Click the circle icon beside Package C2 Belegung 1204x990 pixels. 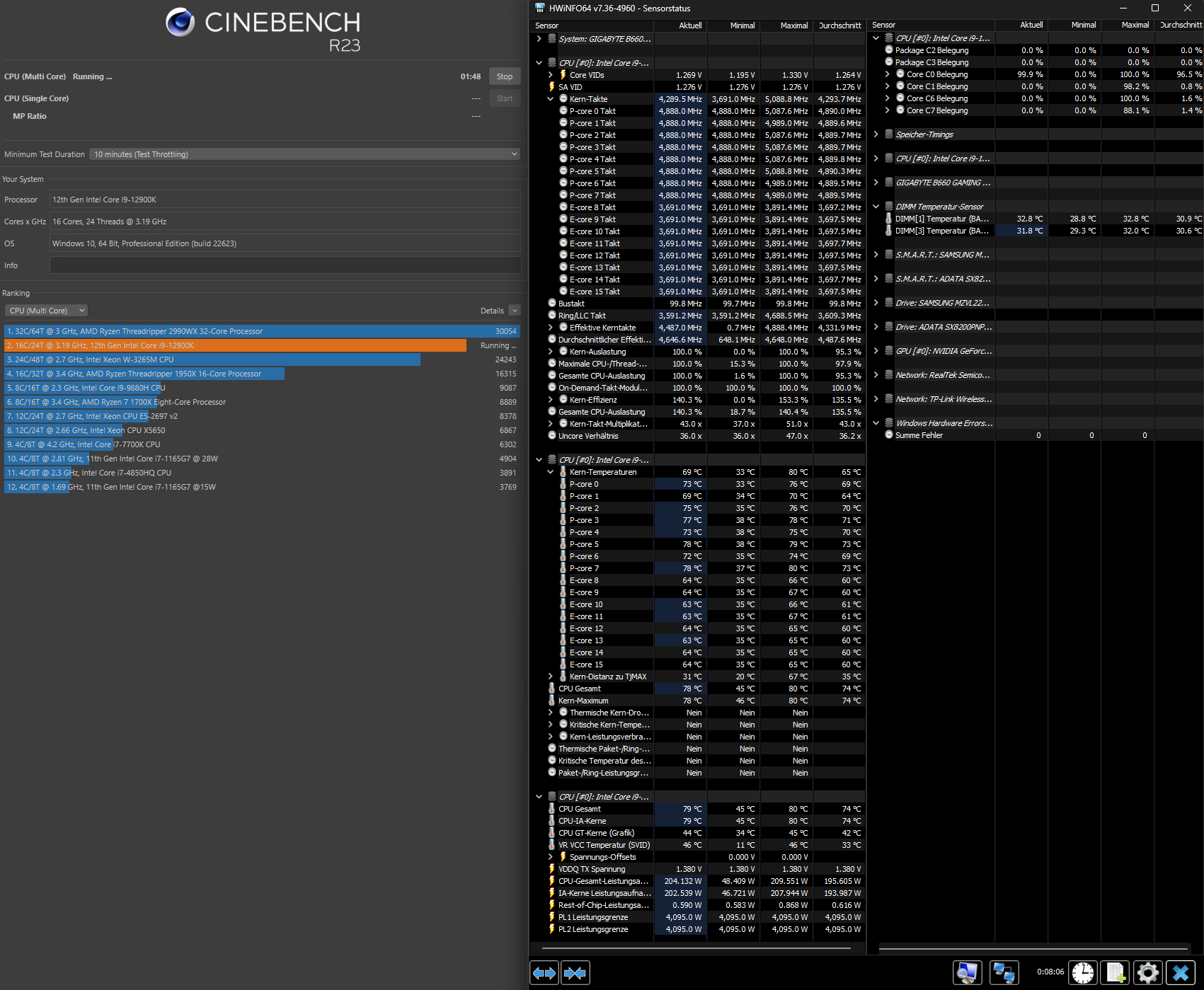click(889, 50)
